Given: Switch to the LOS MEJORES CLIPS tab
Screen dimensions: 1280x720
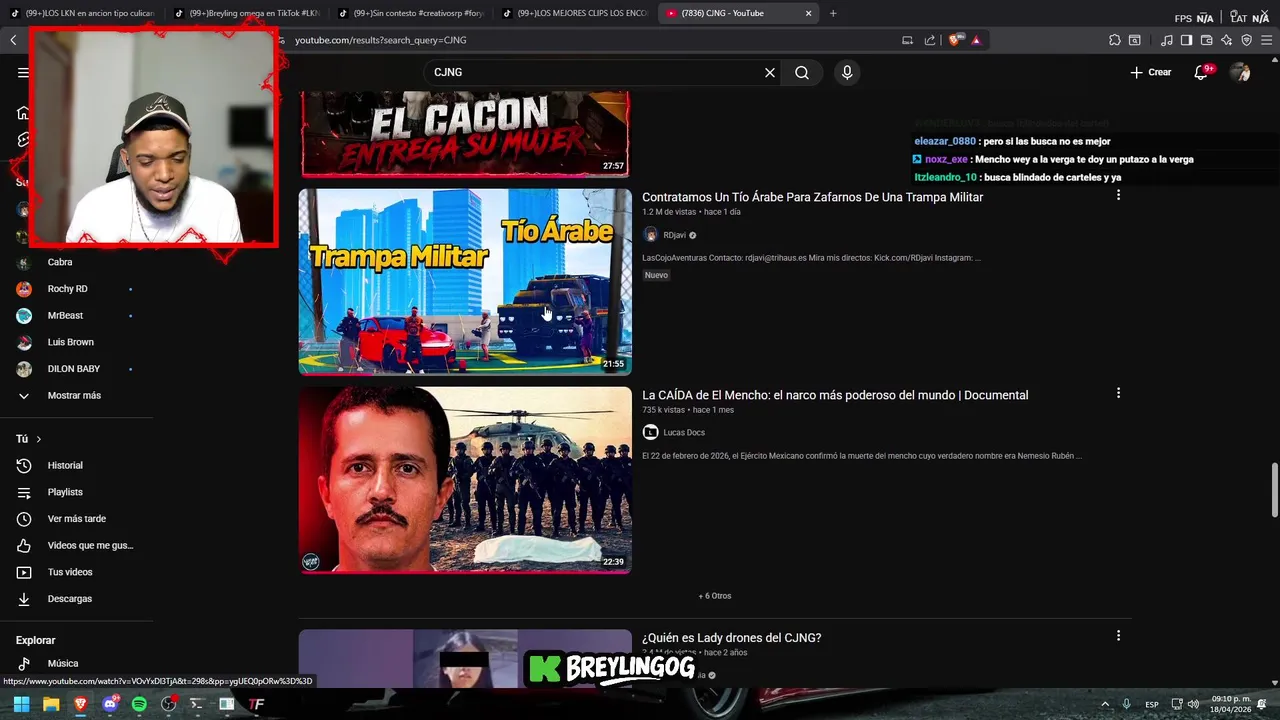Looking at the screenshot, I should click(x=575, y=13).
